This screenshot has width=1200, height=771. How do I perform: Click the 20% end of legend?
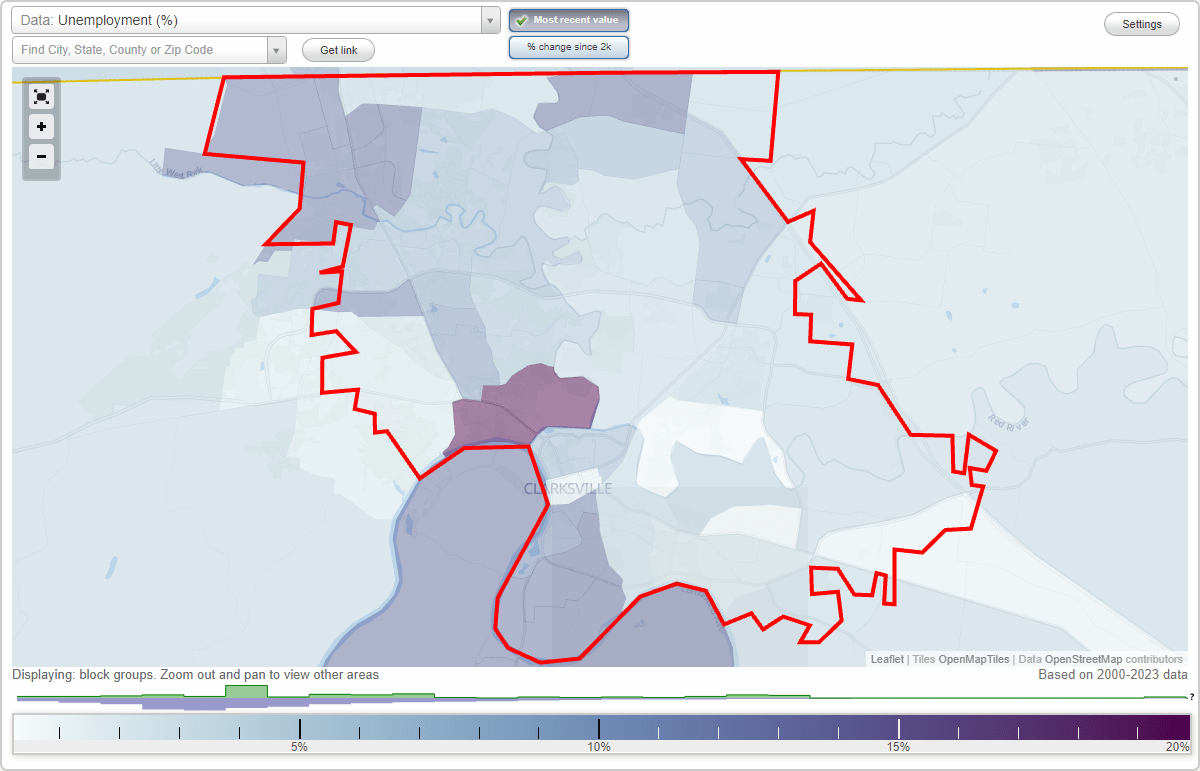[x=1177, y=747]
